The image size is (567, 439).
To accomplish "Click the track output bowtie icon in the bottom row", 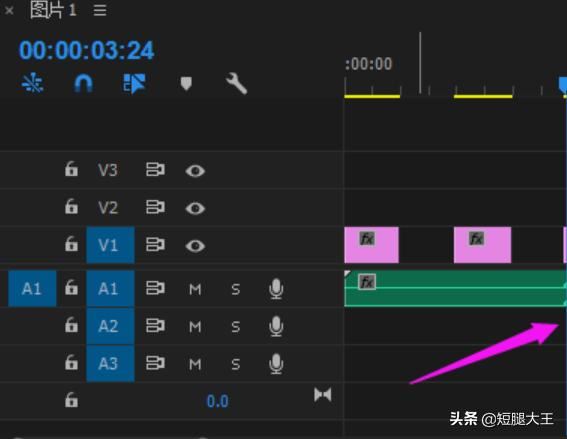I will click(323, 395).
